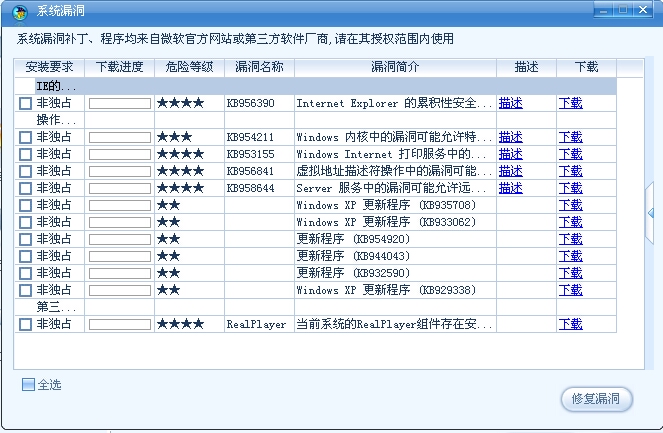This screenshot has width=663, height=433.
Task: Select the 操作... group row
Action: [315, 120]
